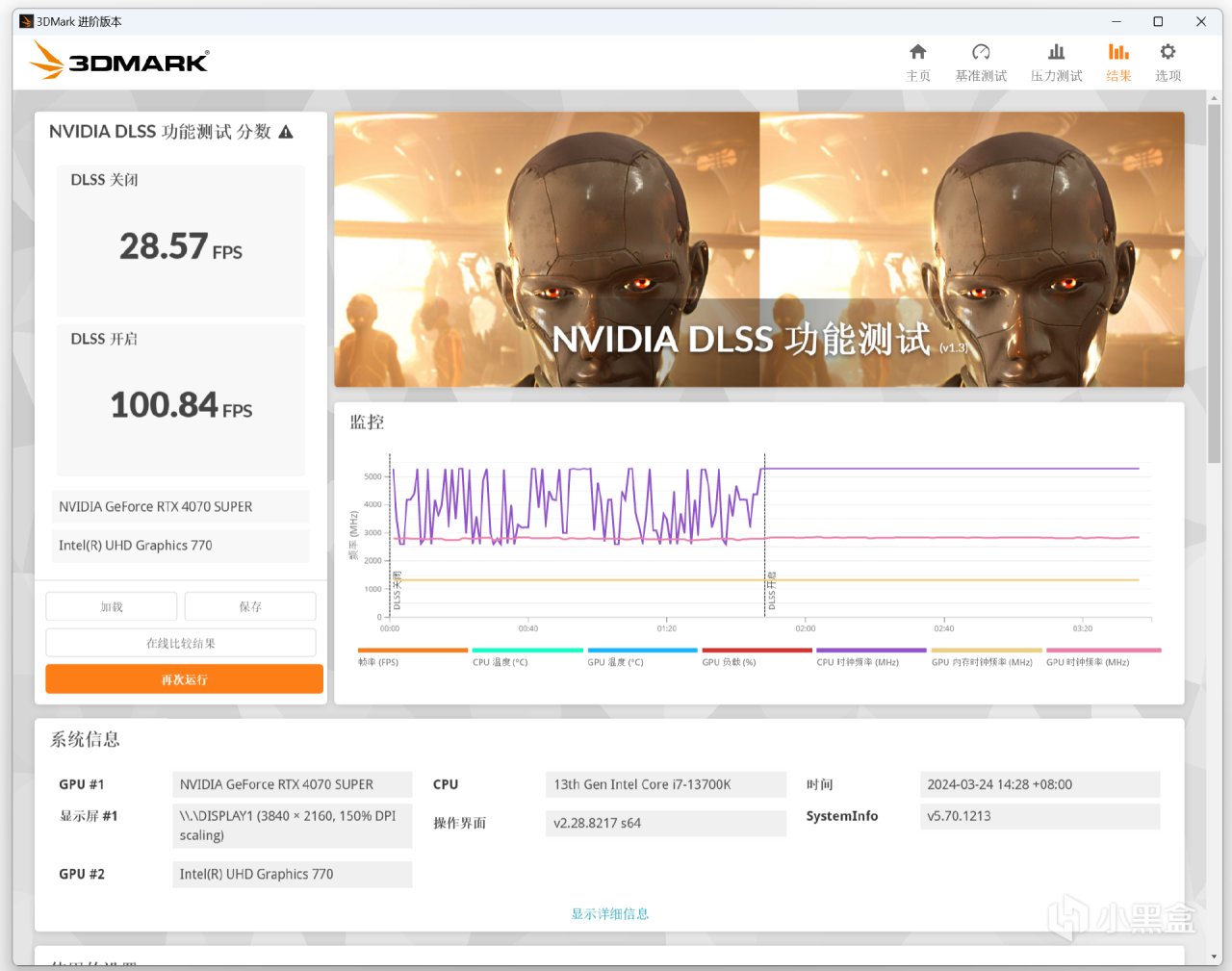Open the 显示详细信息 details link
Viewport: 1232px width, 971px height.
pos(610,914)
